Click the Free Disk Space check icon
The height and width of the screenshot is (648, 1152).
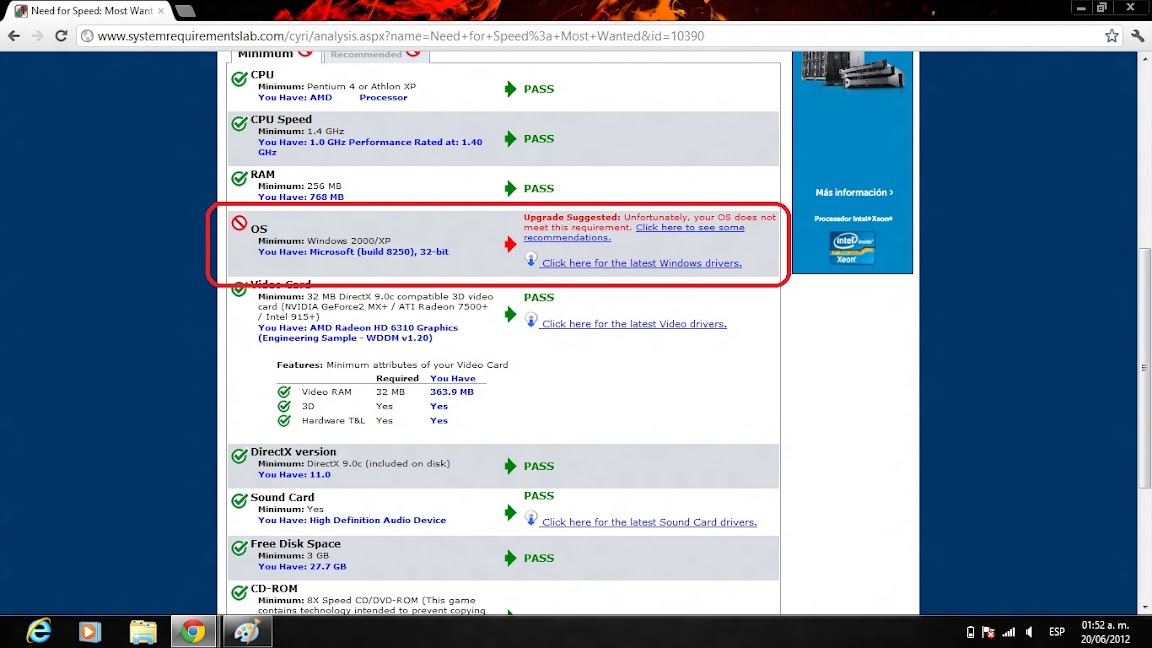240,547
